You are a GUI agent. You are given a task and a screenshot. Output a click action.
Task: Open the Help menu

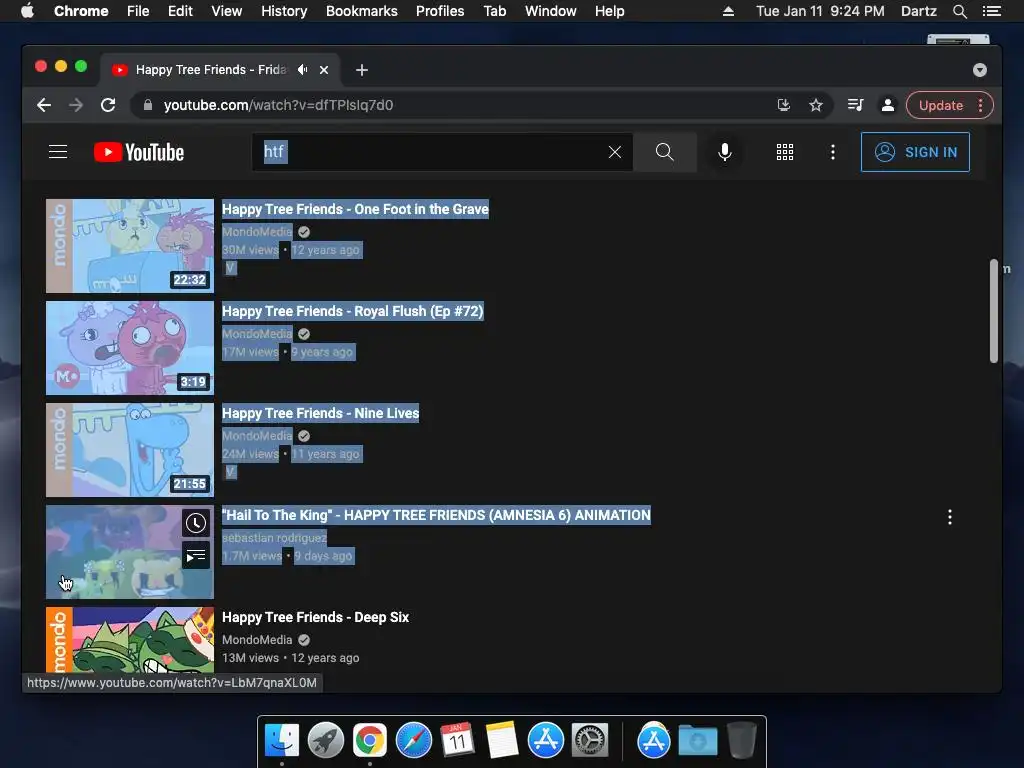tap(609, 11)
